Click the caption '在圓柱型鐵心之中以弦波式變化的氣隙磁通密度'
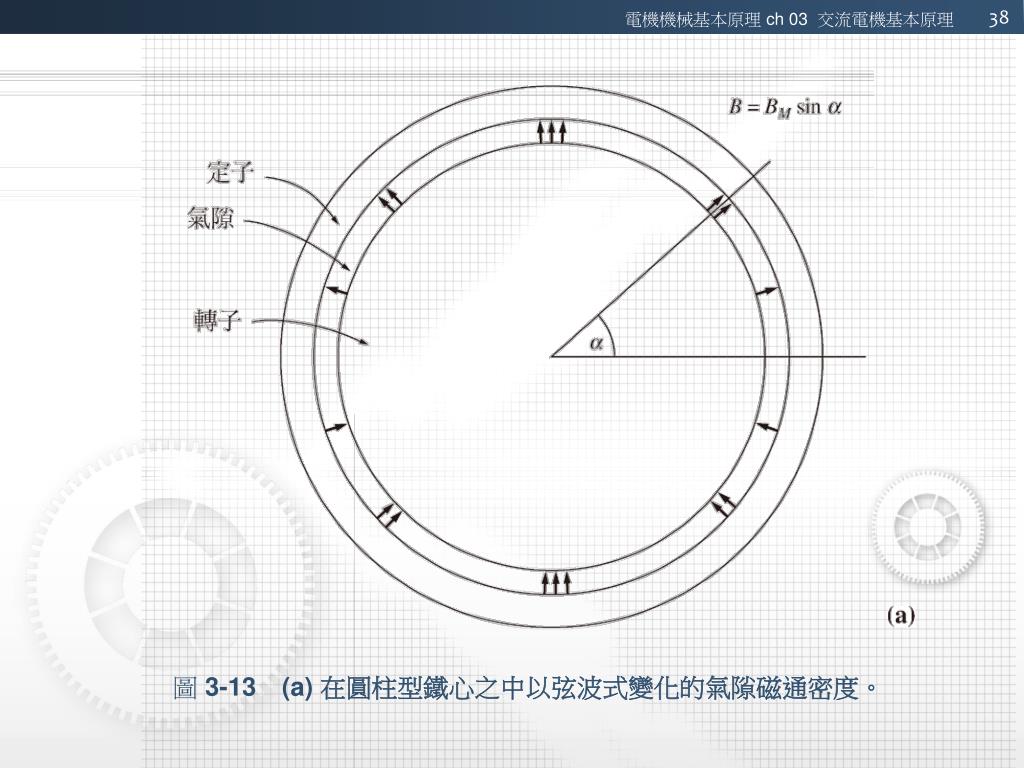This screenshot has width=1024, height=768. point(589,688)
